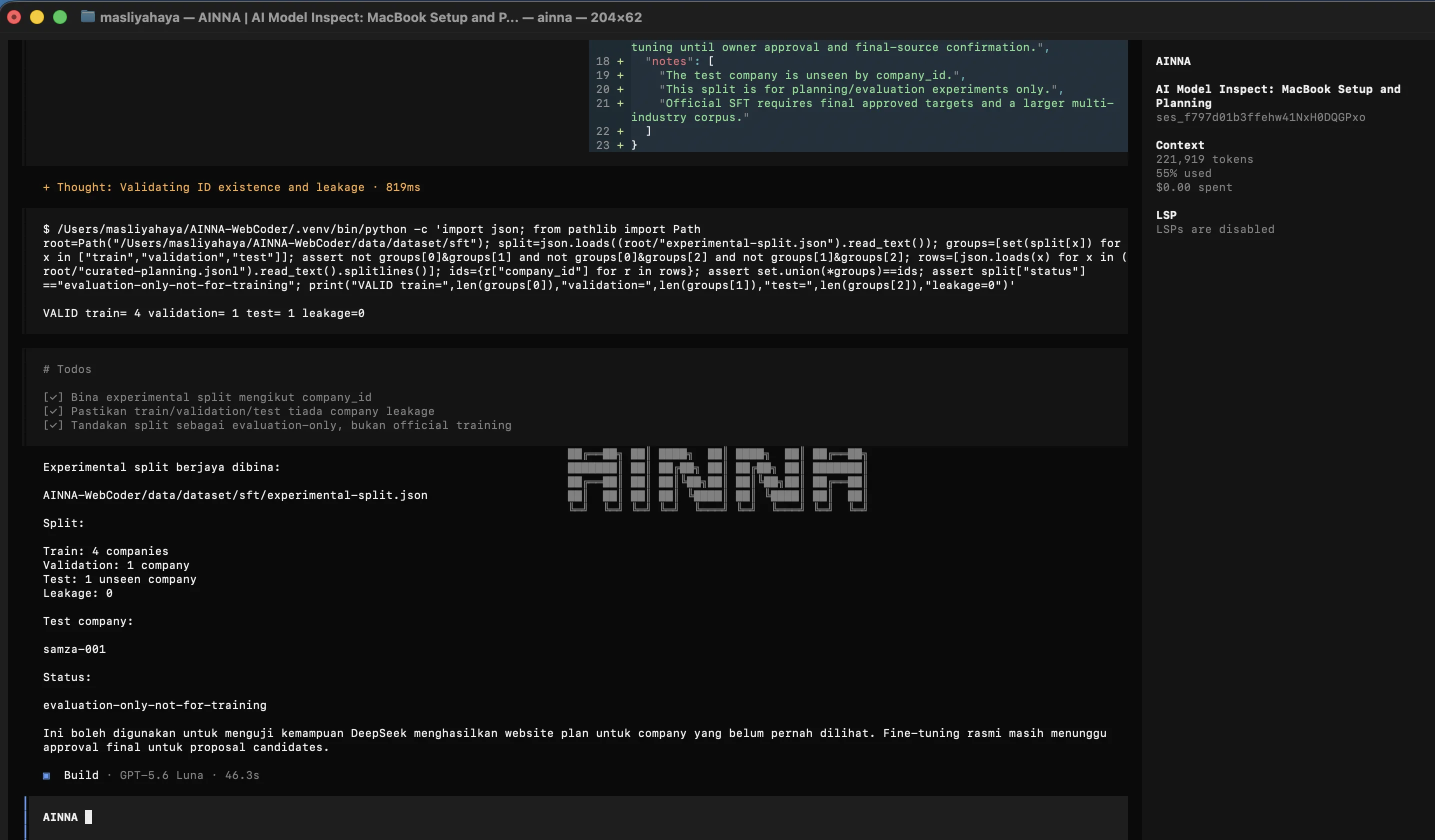Click the folder icon in the title bar
Viewport: 1435px width, 840px height.
[x=87, y=17]
